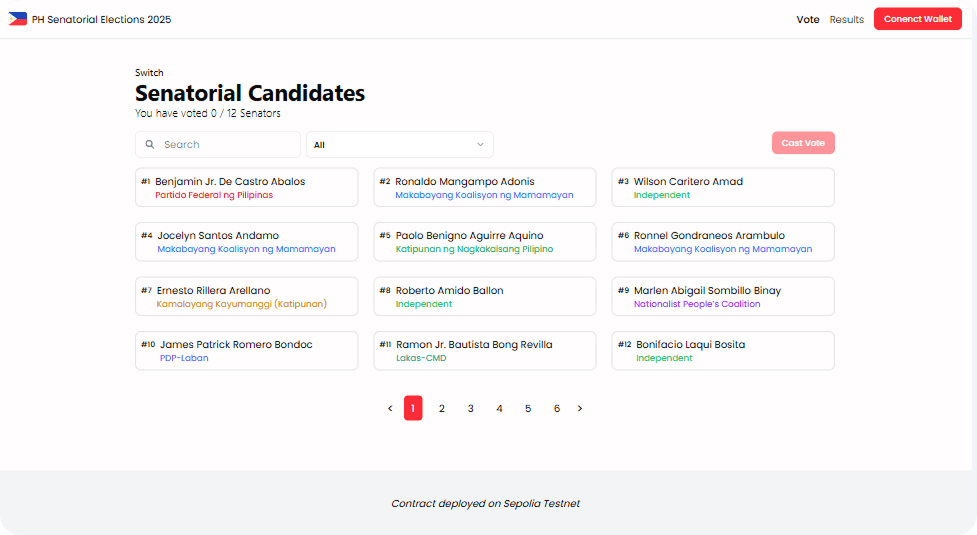Click the dropdown chevron in the filter box
This screenshot has height=535, width=977.
[481, 145]
